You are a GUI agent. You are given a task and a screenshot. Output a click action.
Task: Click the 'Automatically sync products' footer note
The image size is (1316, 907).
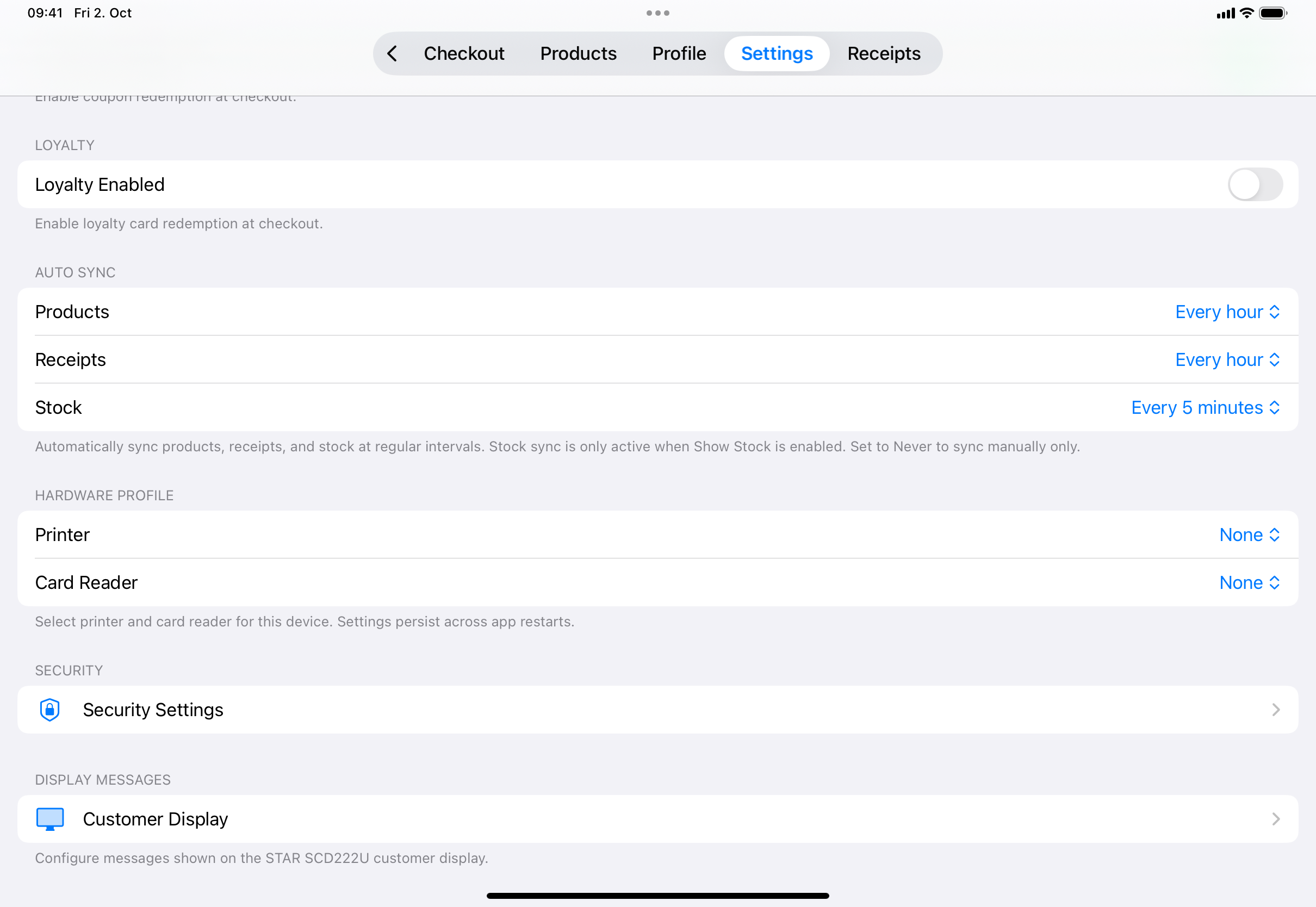557,446
